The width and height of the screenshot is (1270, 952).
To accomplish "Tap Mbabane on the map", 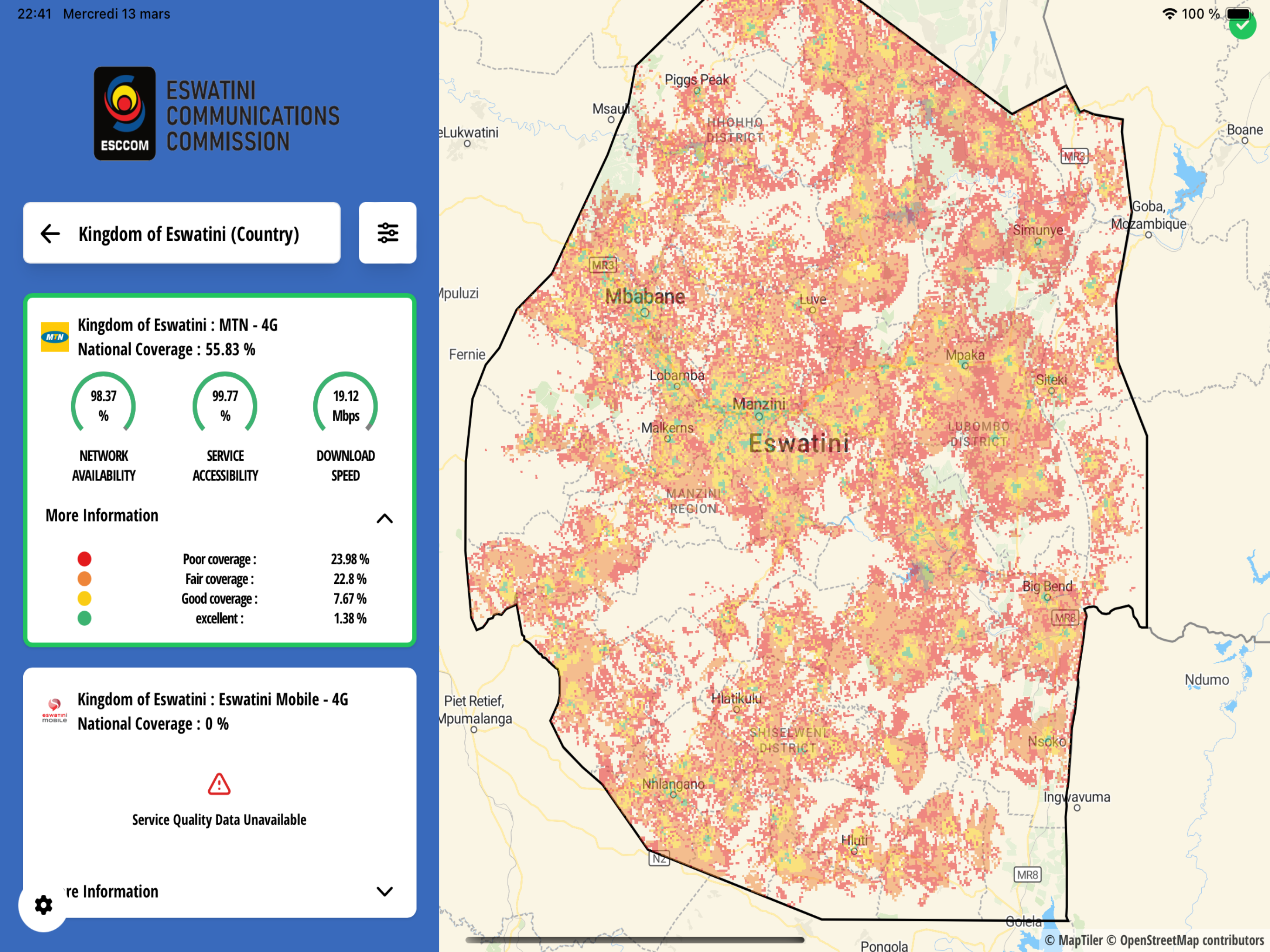I will coord(645,297).
